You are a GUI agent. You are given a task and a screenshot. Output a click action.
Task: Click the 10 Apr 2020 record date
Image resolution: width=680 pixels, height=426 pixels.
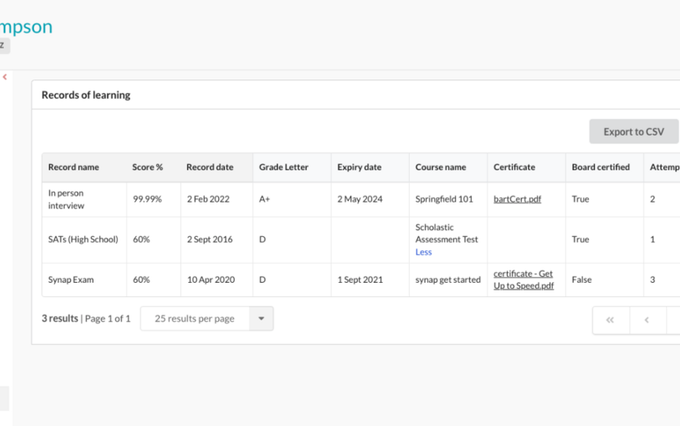[x=211, y=279]
